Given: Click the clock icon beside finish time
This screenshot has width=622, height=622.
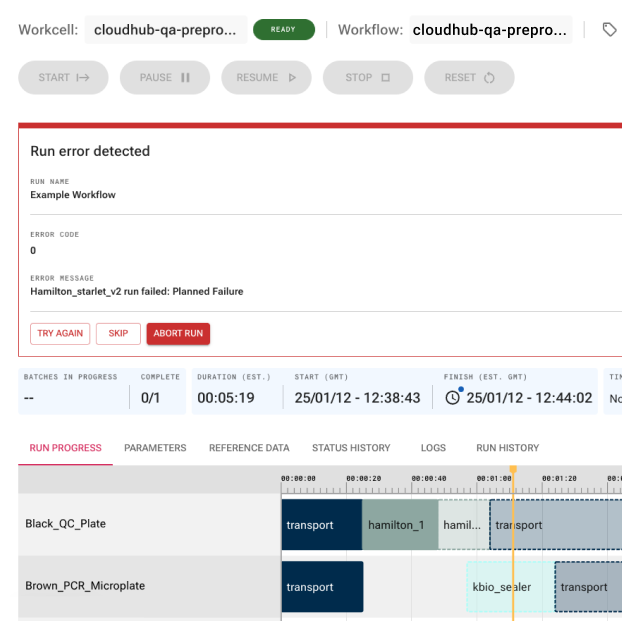Looking at the screenshot, I should (x=453, y=397).
